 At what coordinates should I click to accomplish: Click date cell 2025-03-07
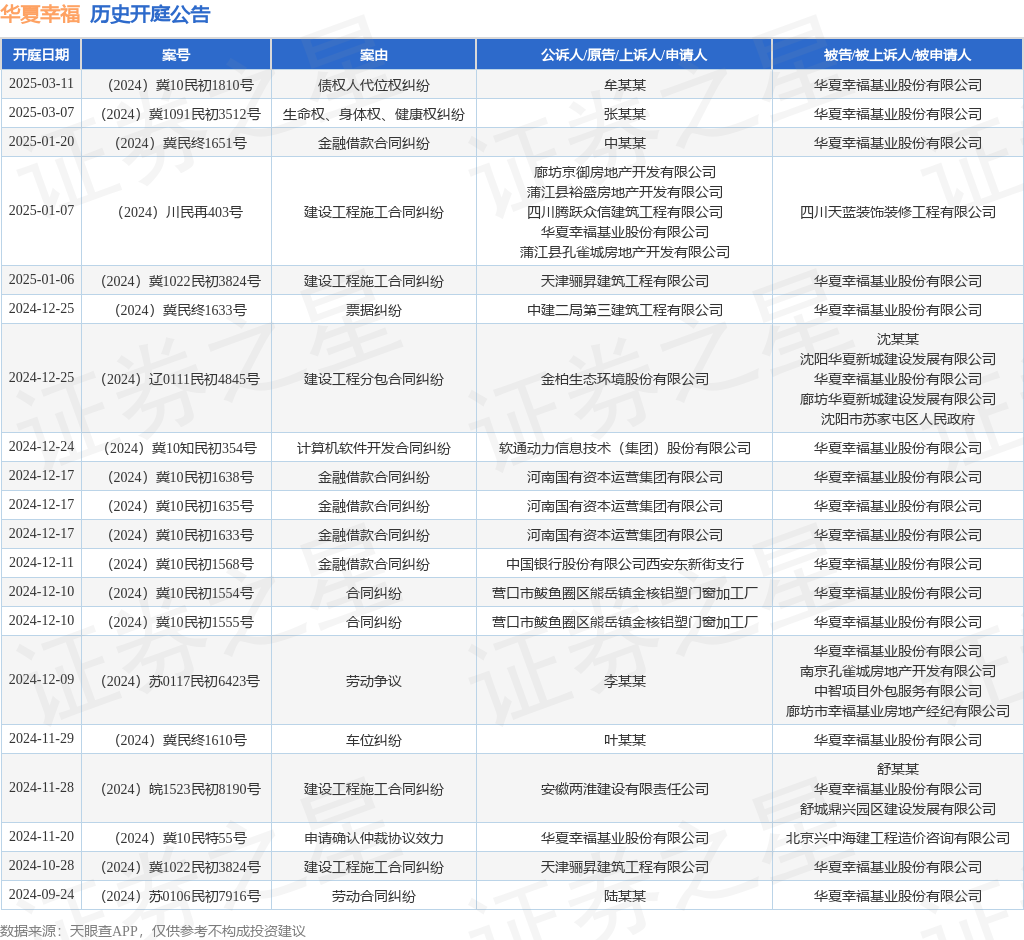pyautogui.click(x=41, y=113)
